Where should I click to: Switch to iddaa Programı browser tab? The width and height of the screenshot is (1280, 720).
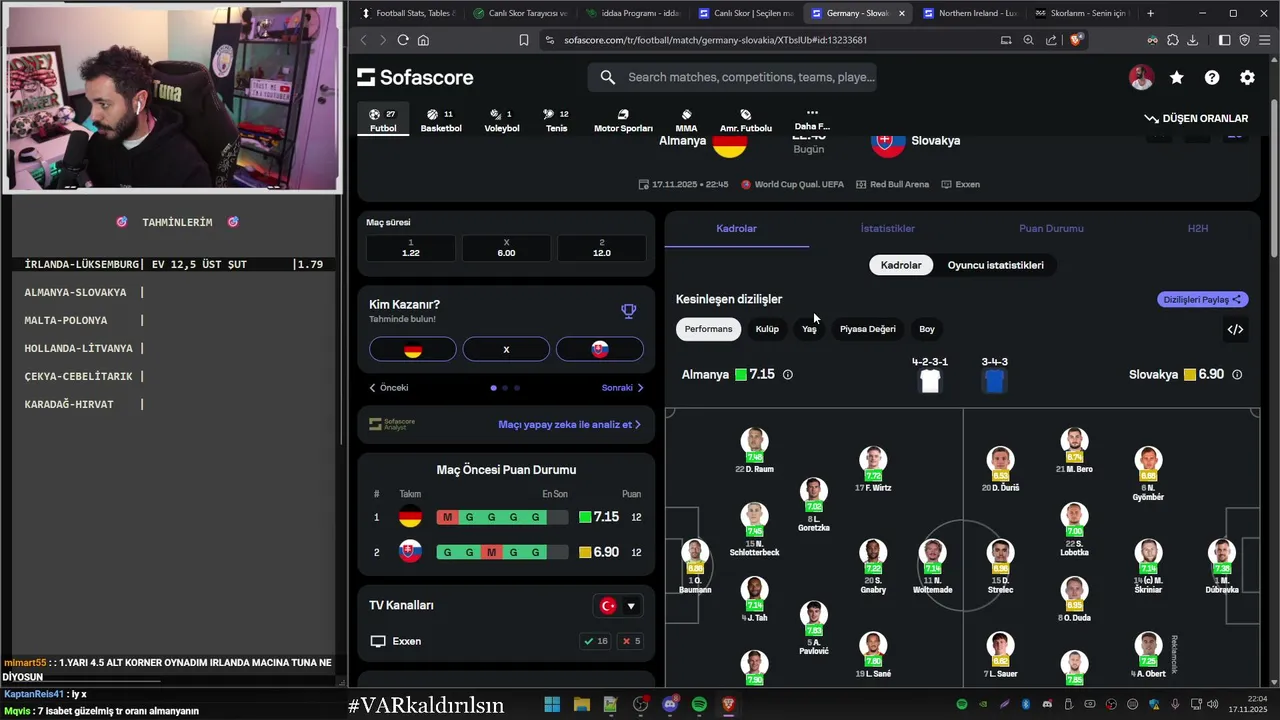pyautogui.click(x=634, y=13)
